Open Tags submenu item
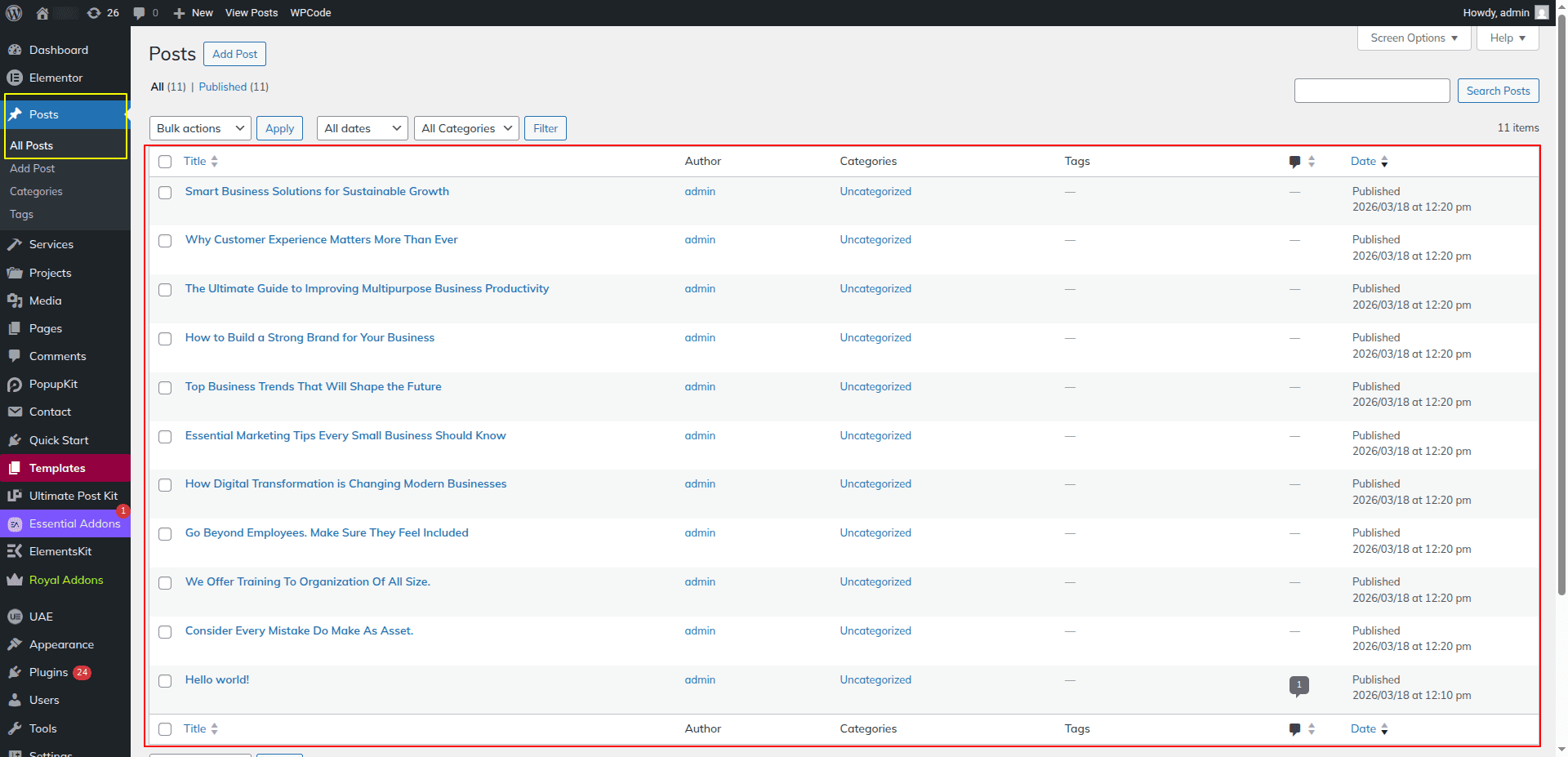Screen dimensions: 1568x757 click(x=21, y=214)
